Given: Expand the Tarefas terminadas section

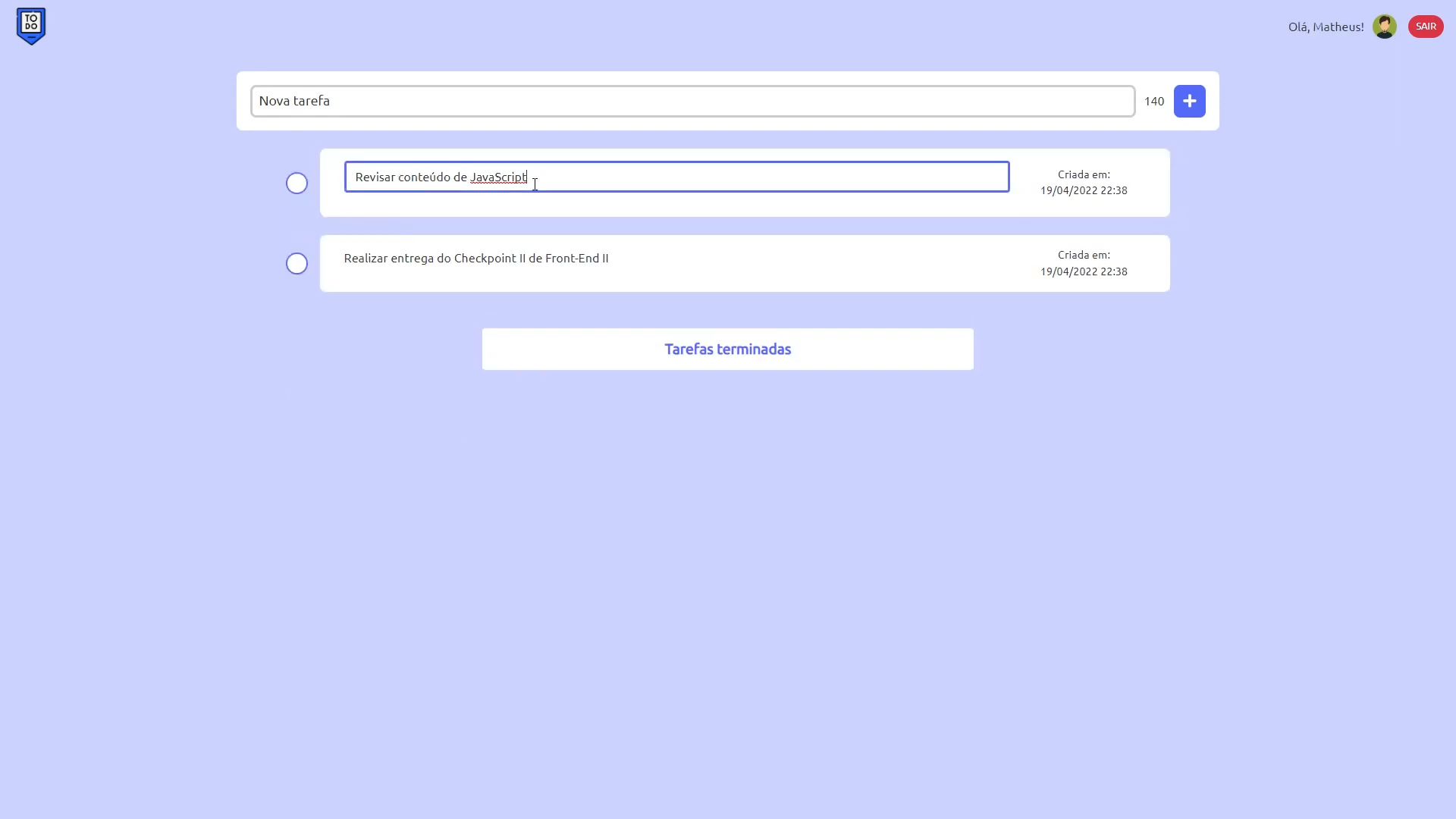Looking at the screenshot, I should coord(728,349).
